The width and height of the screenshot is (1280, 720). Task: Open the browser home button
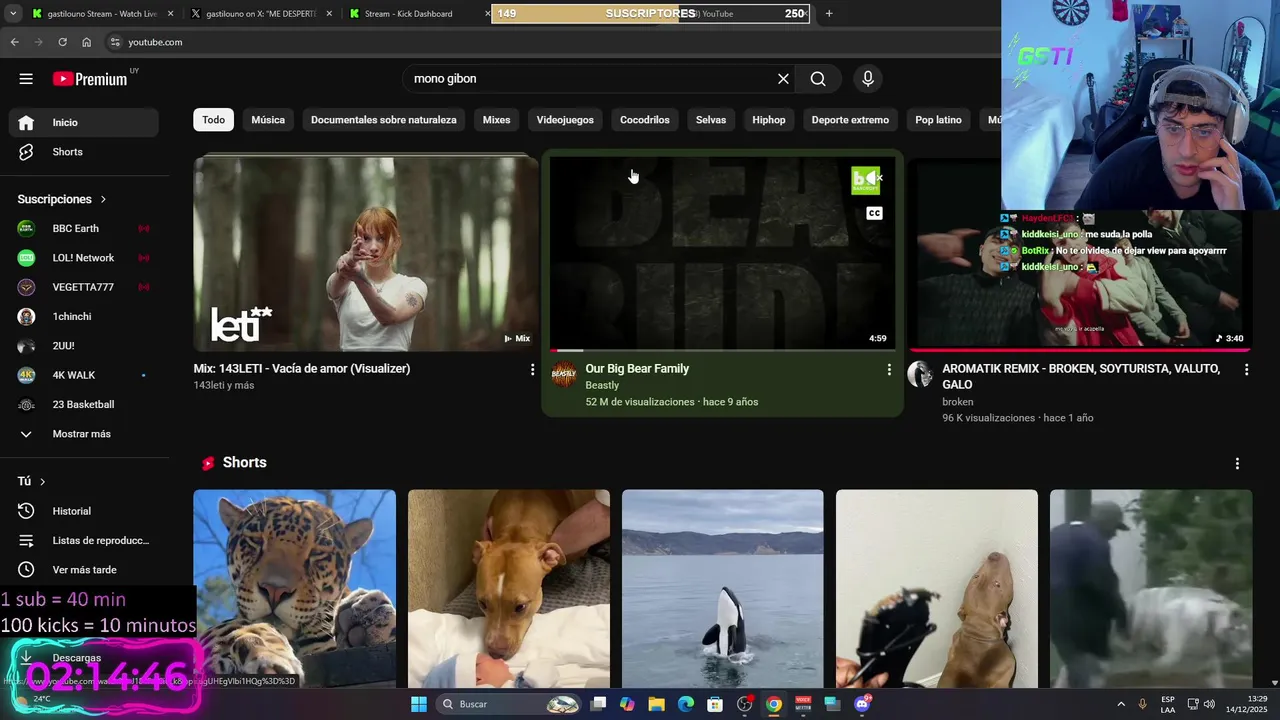[87, 42]
